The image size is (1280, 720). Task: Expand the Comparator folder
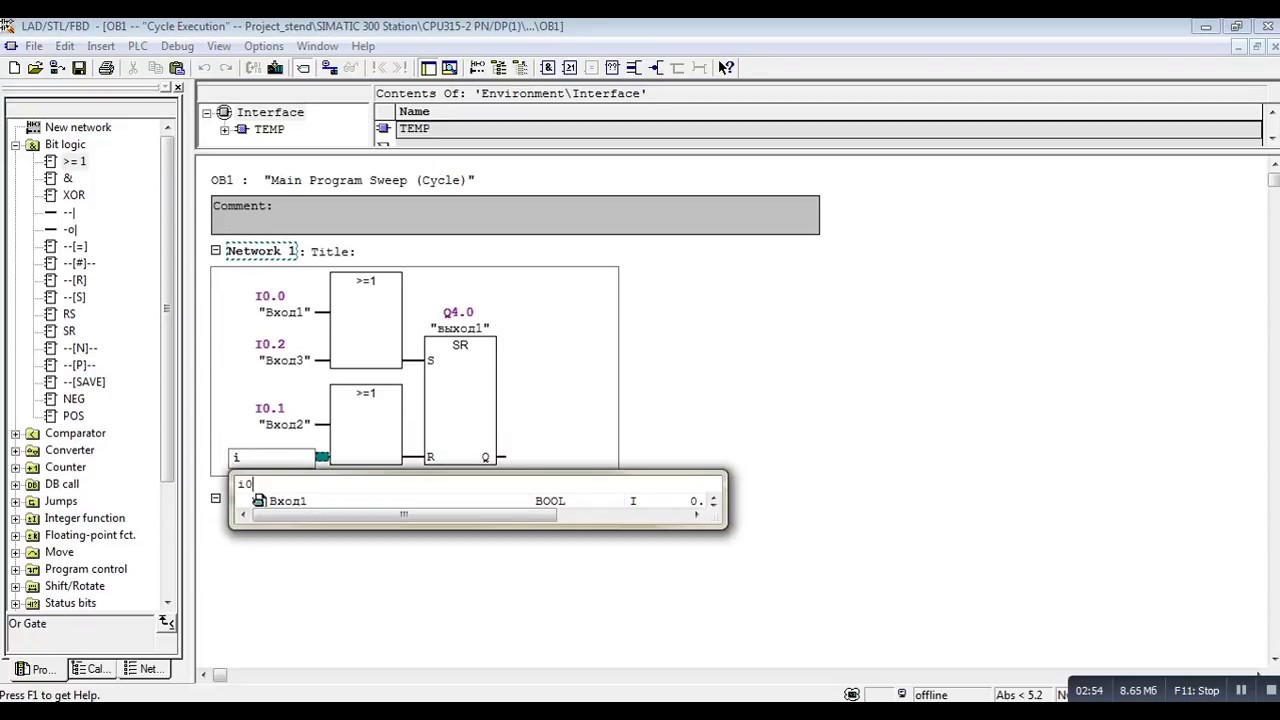pyautogui.click(x=16, y=434)
